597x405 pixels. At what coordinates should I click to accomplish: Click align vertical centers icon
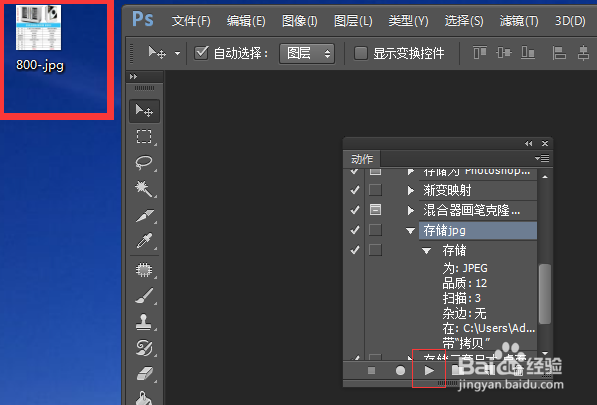[x=504, y=53]
